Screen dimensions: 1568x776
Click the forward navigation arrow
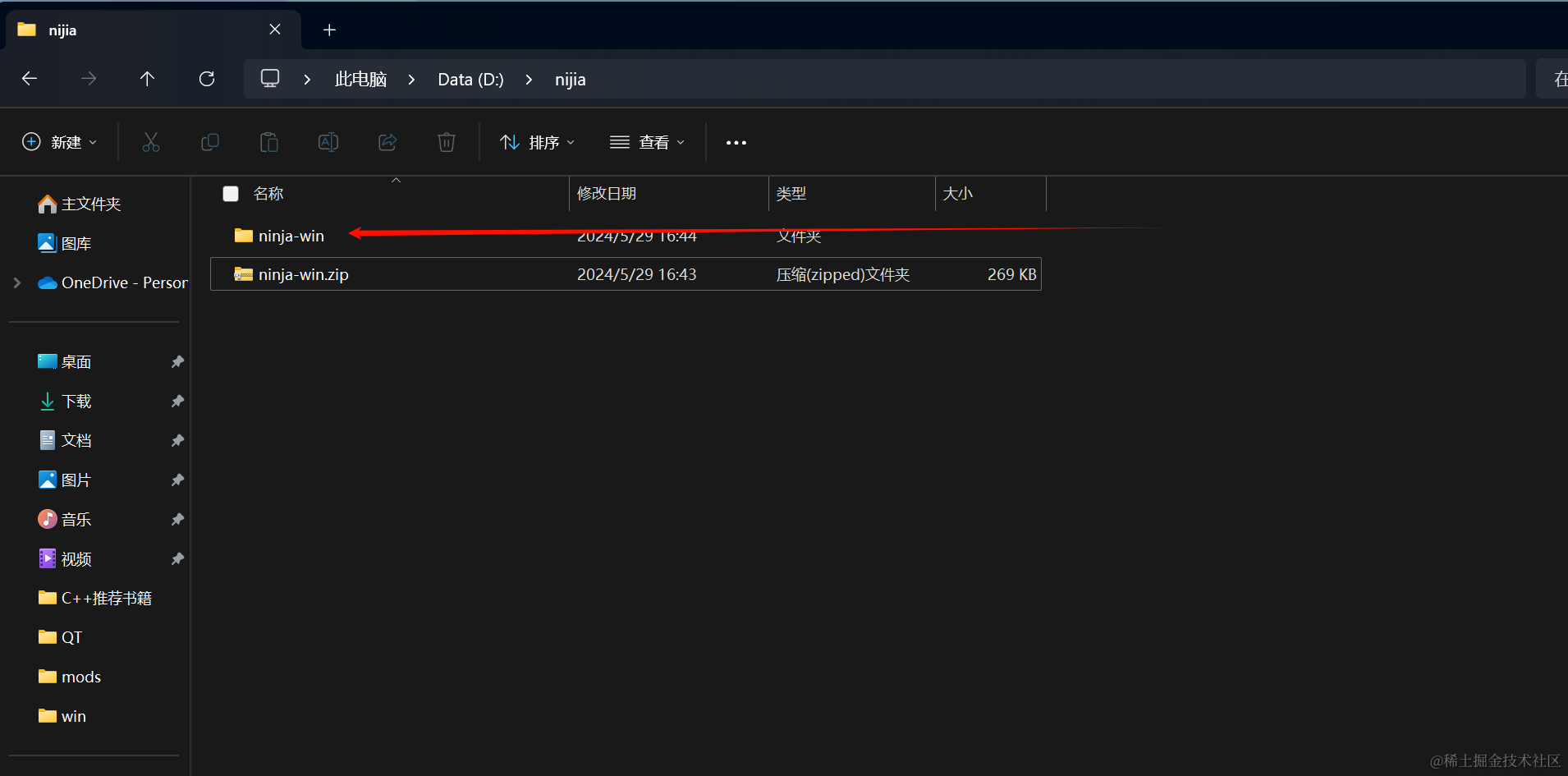(89, 79)
